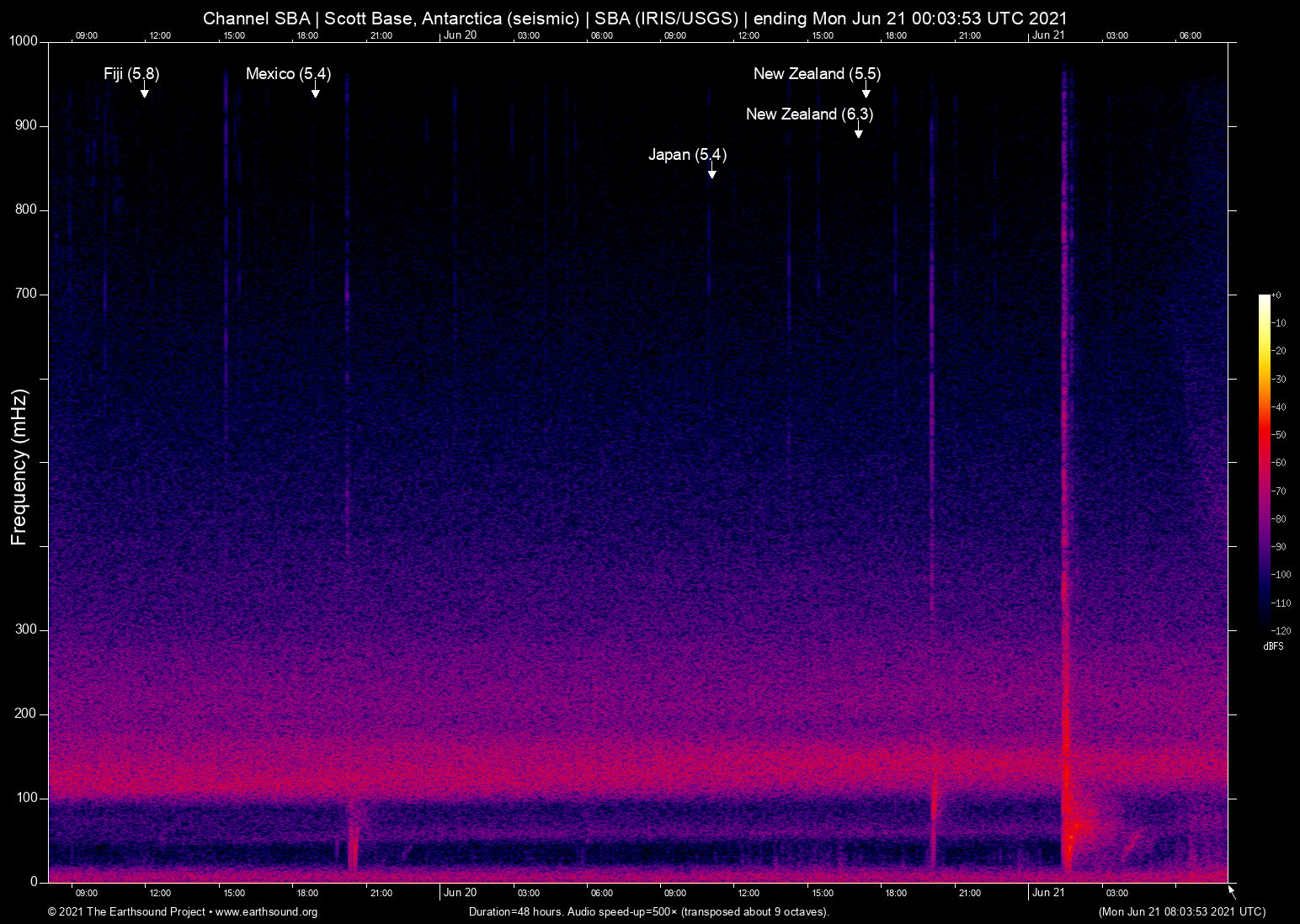Click the Duration=48 hours footer text
Viewport: 1300px width, 924px height.
[x=648, y=912]
